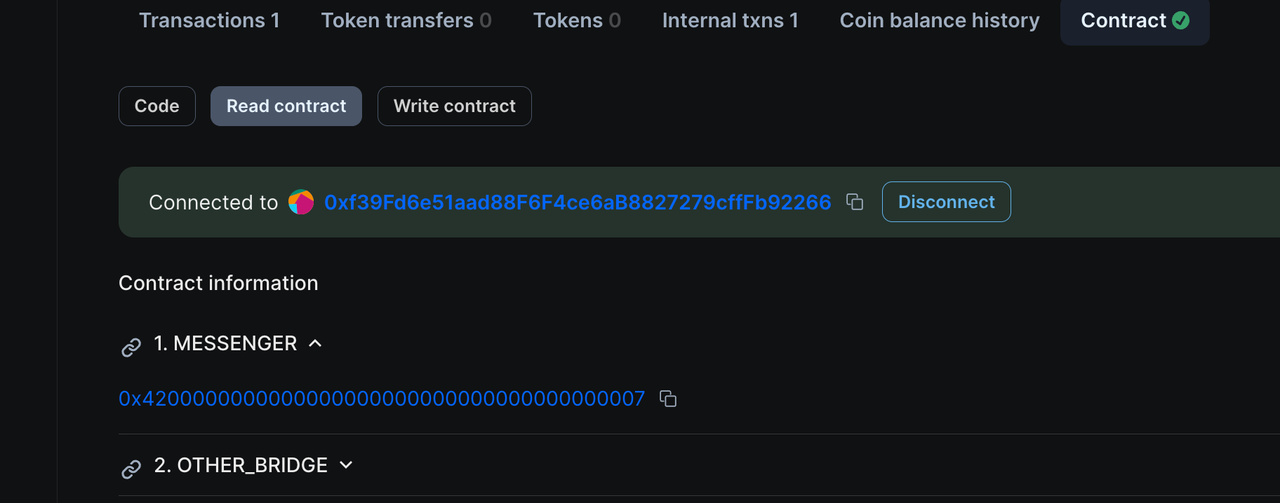Viewport: 1280px width, 503px height.
Task: Disconnect the connected wallet
Action: [946, 202]
